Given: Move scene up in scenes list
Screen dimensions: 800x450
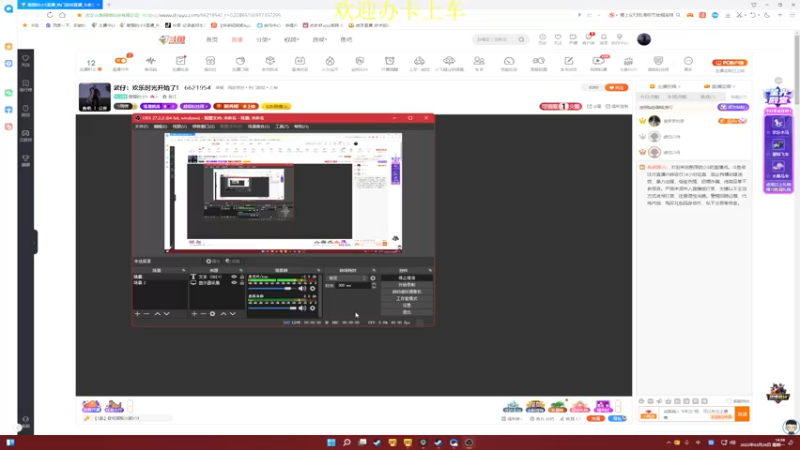Looking at the screenshot, I should 158,314.
